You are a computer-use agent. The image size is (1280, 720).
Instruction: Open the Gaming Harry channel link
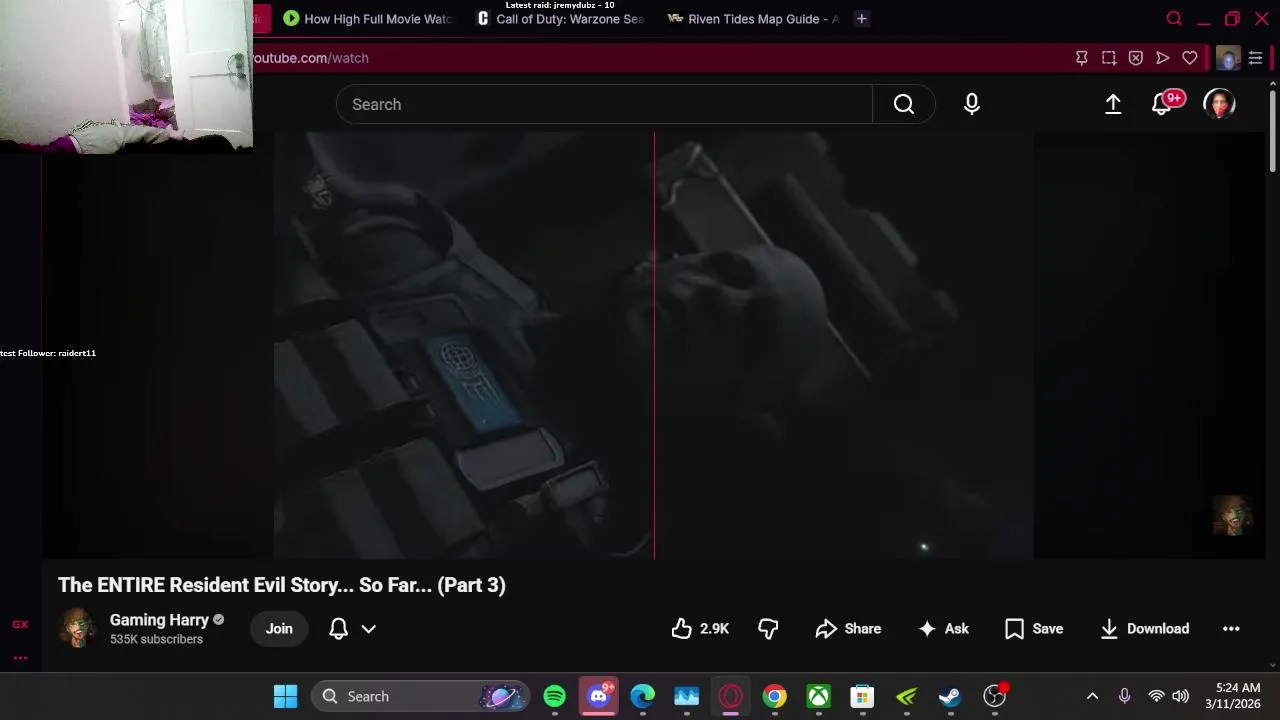159,620
